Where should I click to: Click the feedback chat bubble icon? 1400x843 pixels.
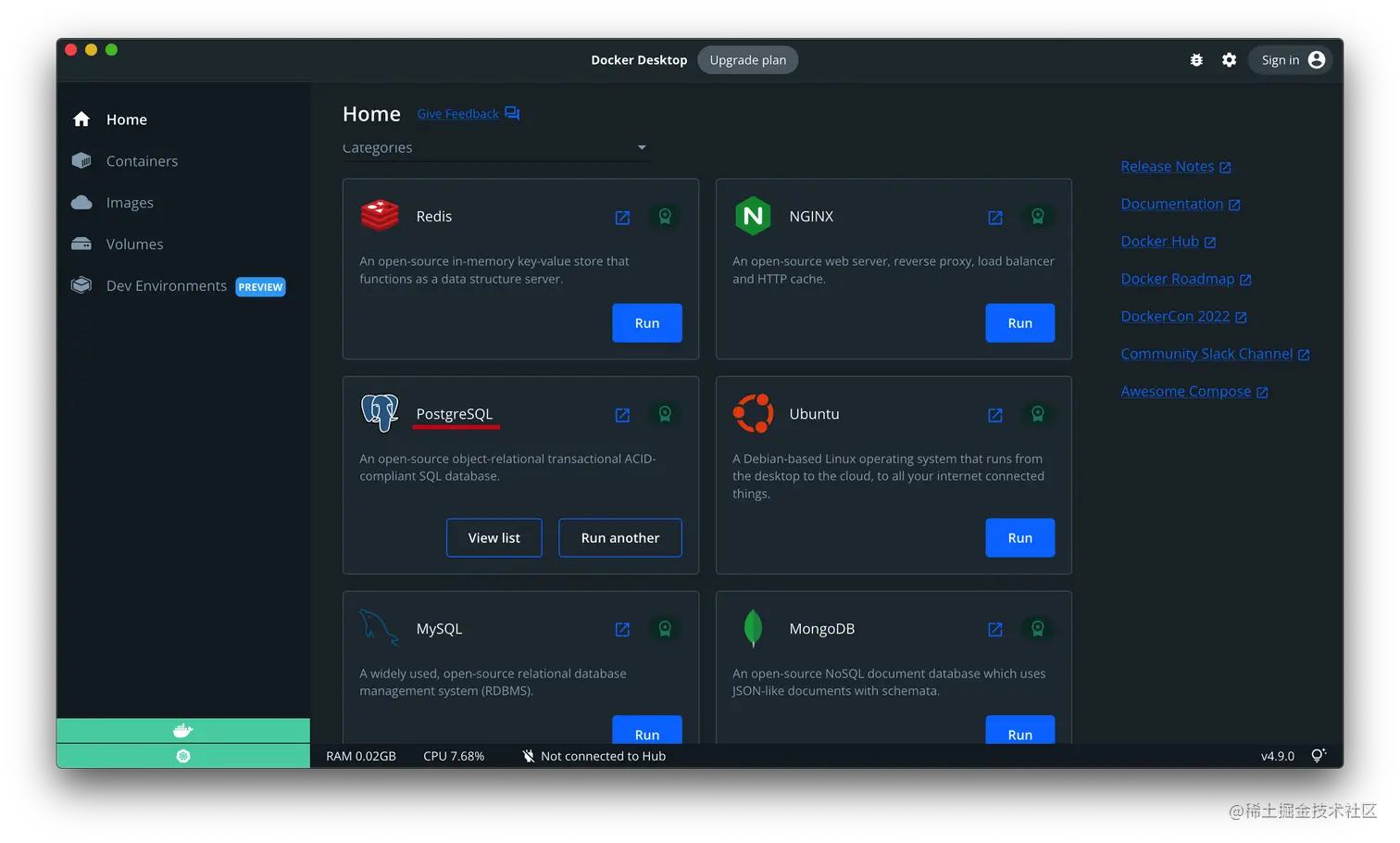[512, 114]
